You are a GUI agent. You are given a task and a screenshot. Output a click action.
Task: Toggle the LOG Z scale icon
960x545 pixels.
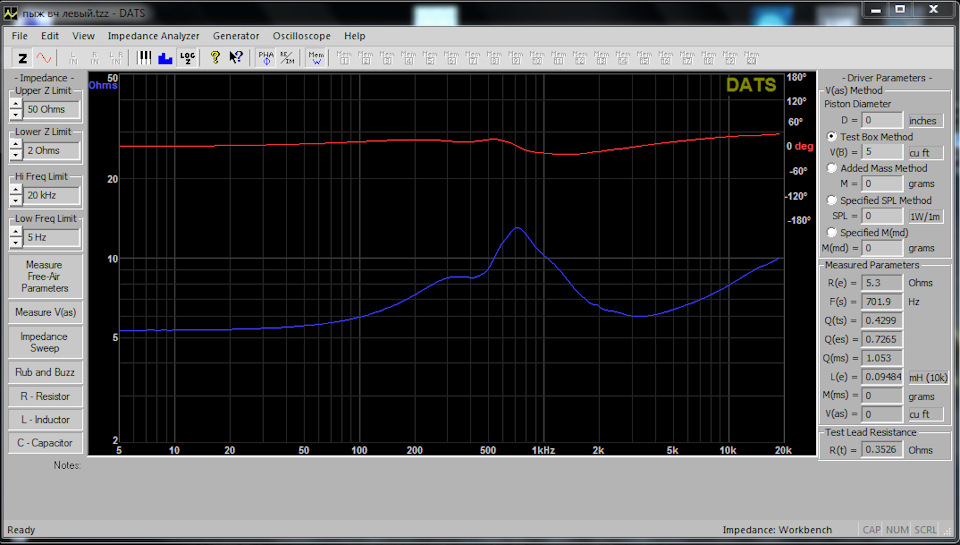point(187,58)
